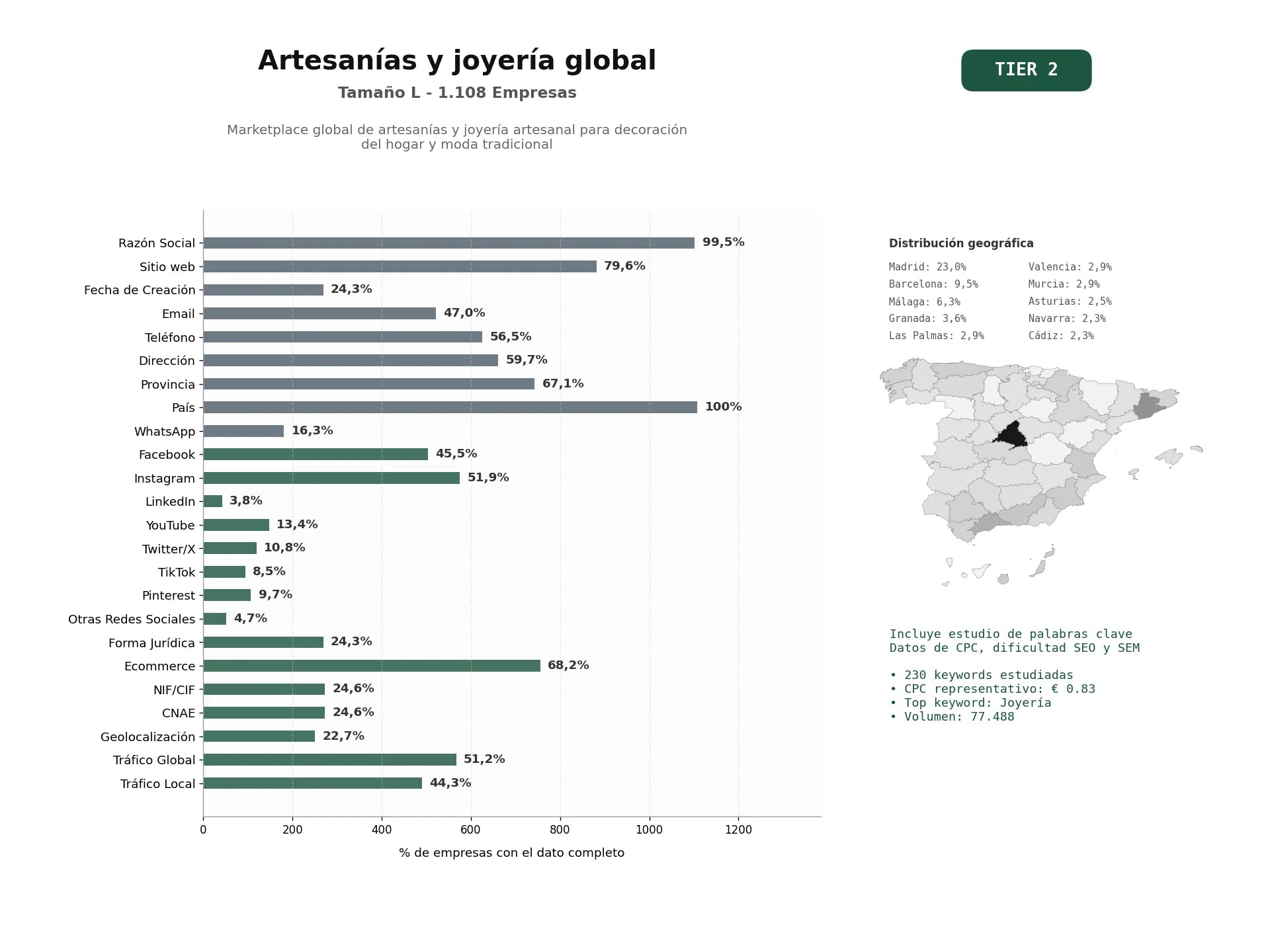
Task: Click the Provincia label
Action: click(x=168, y=385)
